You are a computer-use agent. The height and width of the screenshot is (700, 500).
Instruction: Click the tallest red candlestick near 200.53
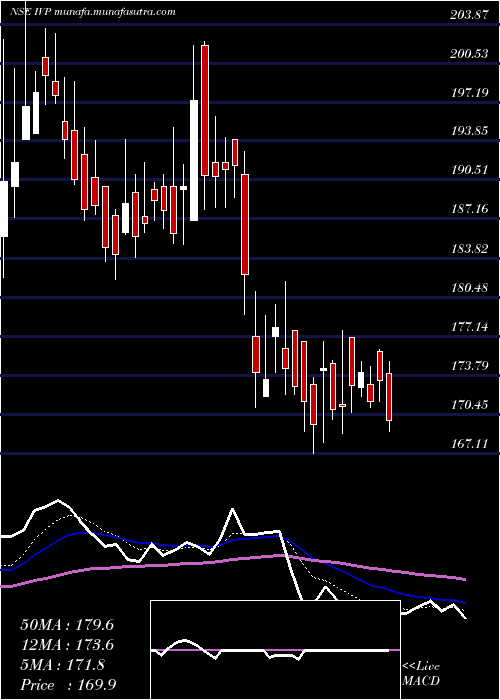pyautogui.click(x=205, y=110)
